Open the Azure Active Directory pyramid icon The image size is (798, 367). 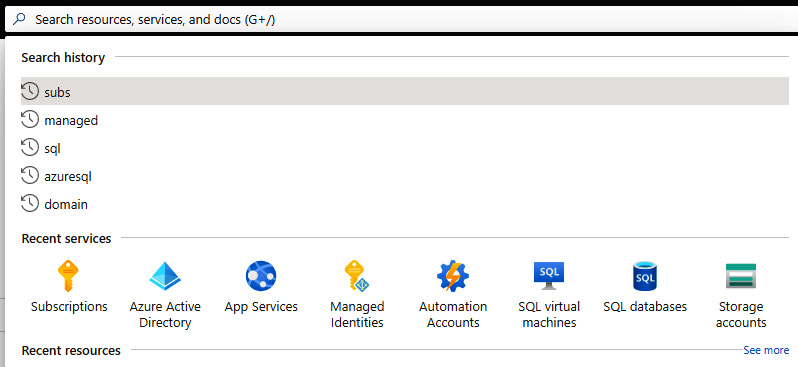click(x=165, y=276)
